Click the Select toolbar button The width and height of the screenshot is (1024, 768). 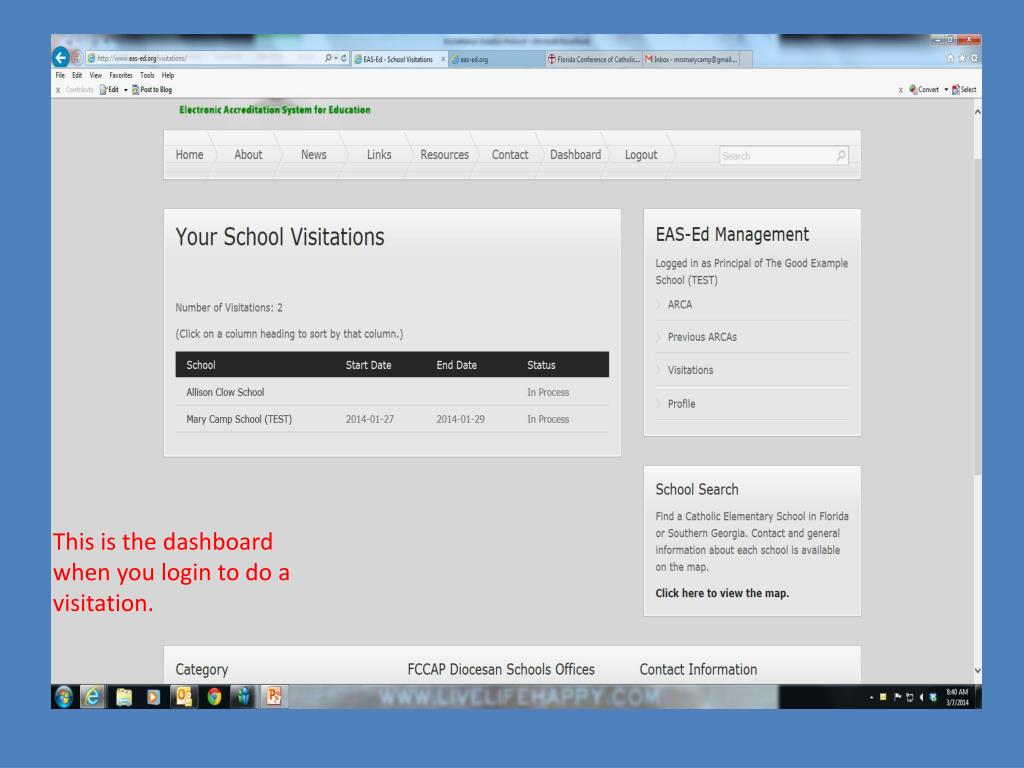(964, 89)
